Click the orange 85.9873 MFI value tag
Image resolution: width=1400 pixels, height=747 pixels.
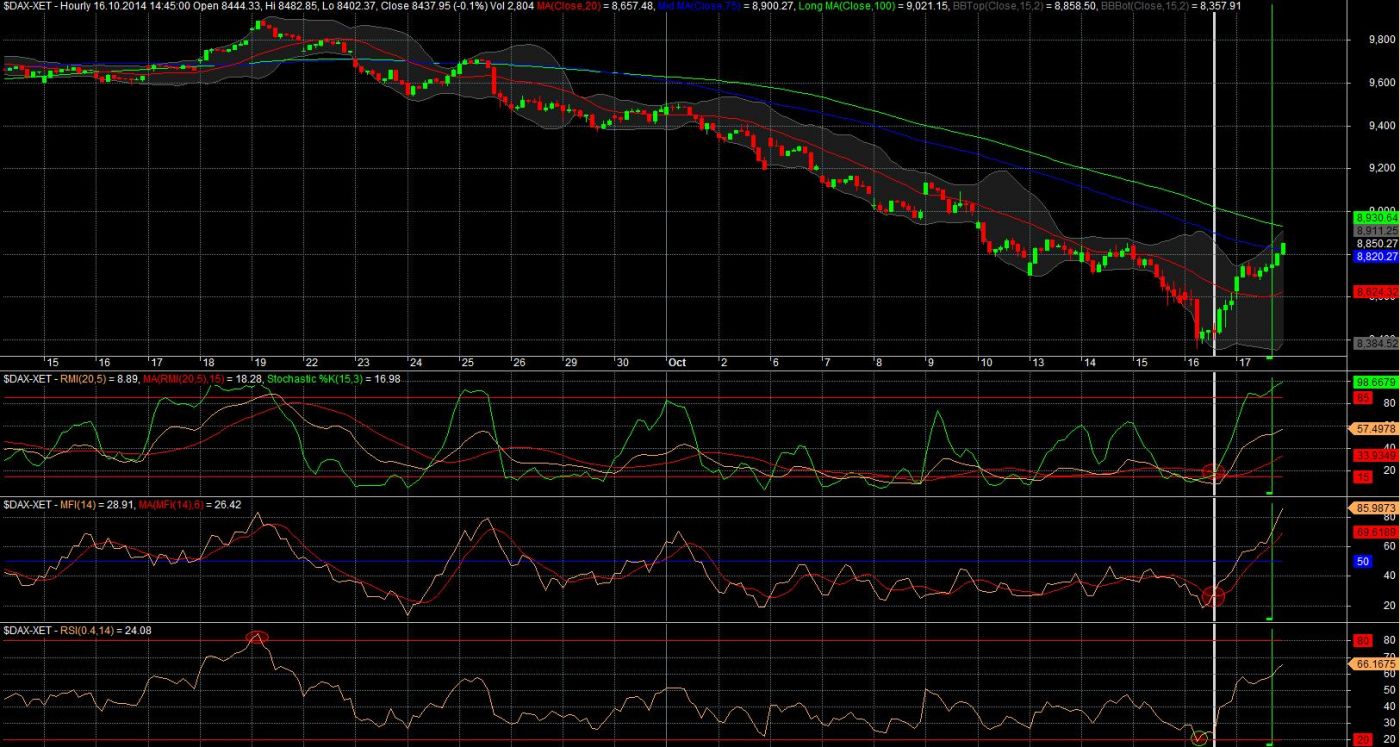(x=1375, y=508)
